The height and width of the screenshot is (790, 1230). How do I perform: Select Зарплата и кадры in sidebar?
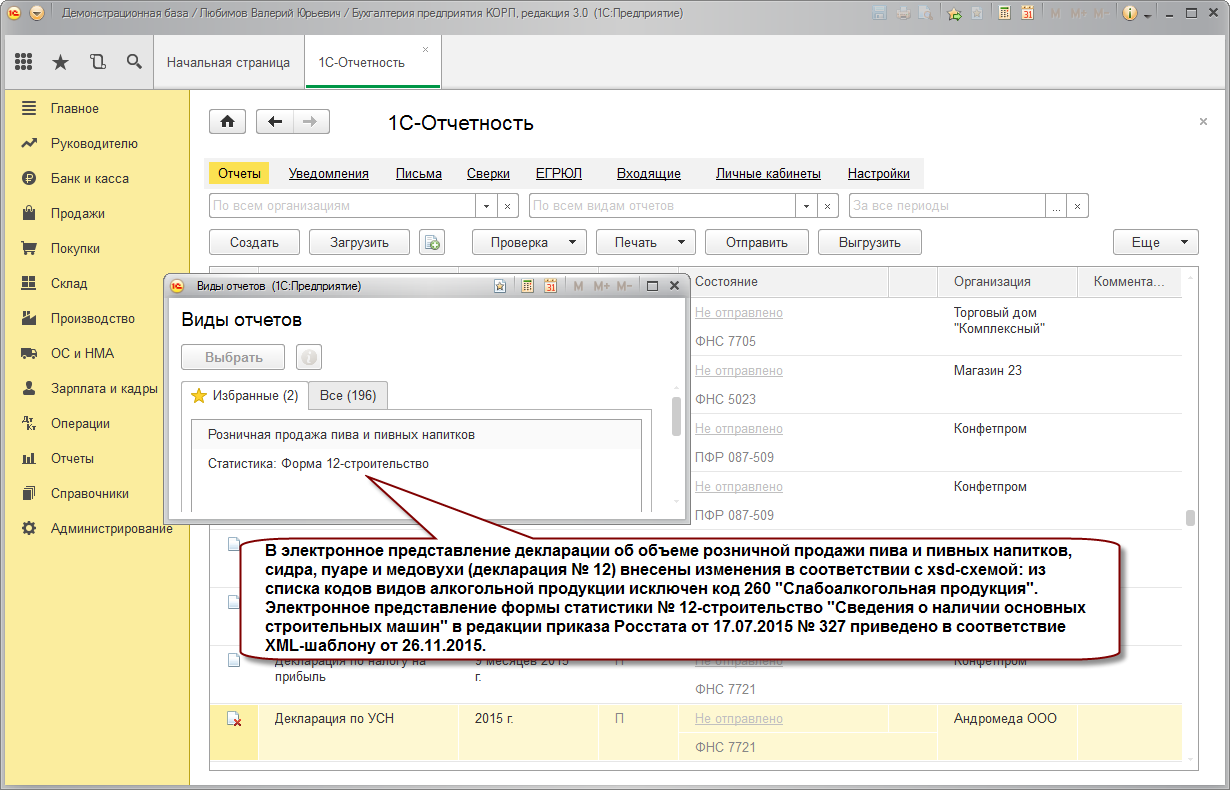pyautogui.click(x=104, y=388)
